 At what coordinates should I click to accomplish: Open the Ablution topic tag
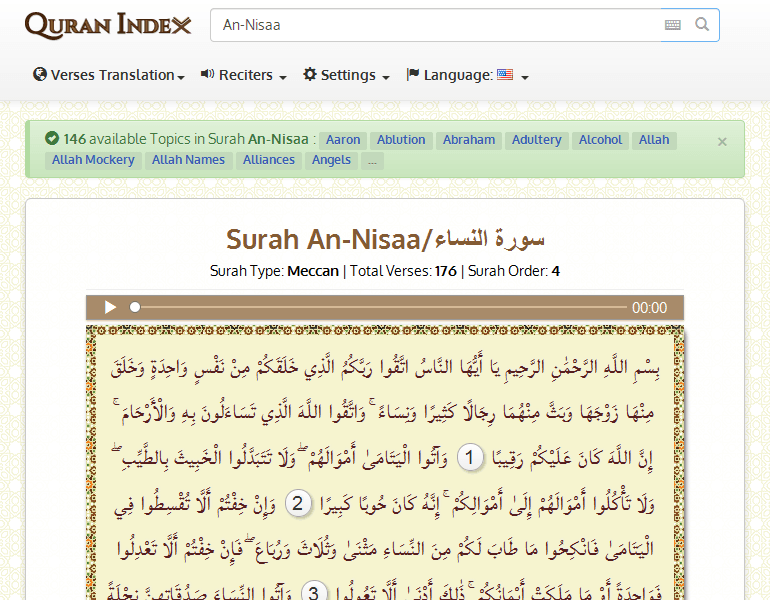(x=401, y=140)
